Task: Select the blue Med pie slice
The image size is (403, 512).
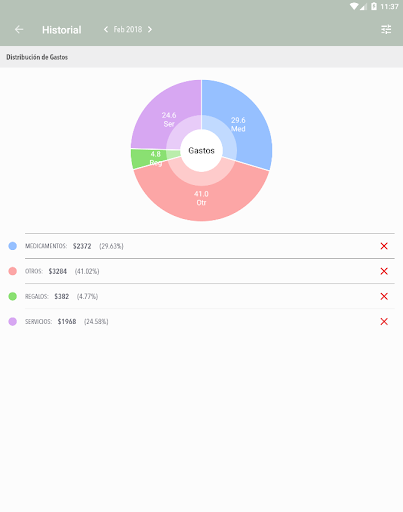Action: [248, 125]
